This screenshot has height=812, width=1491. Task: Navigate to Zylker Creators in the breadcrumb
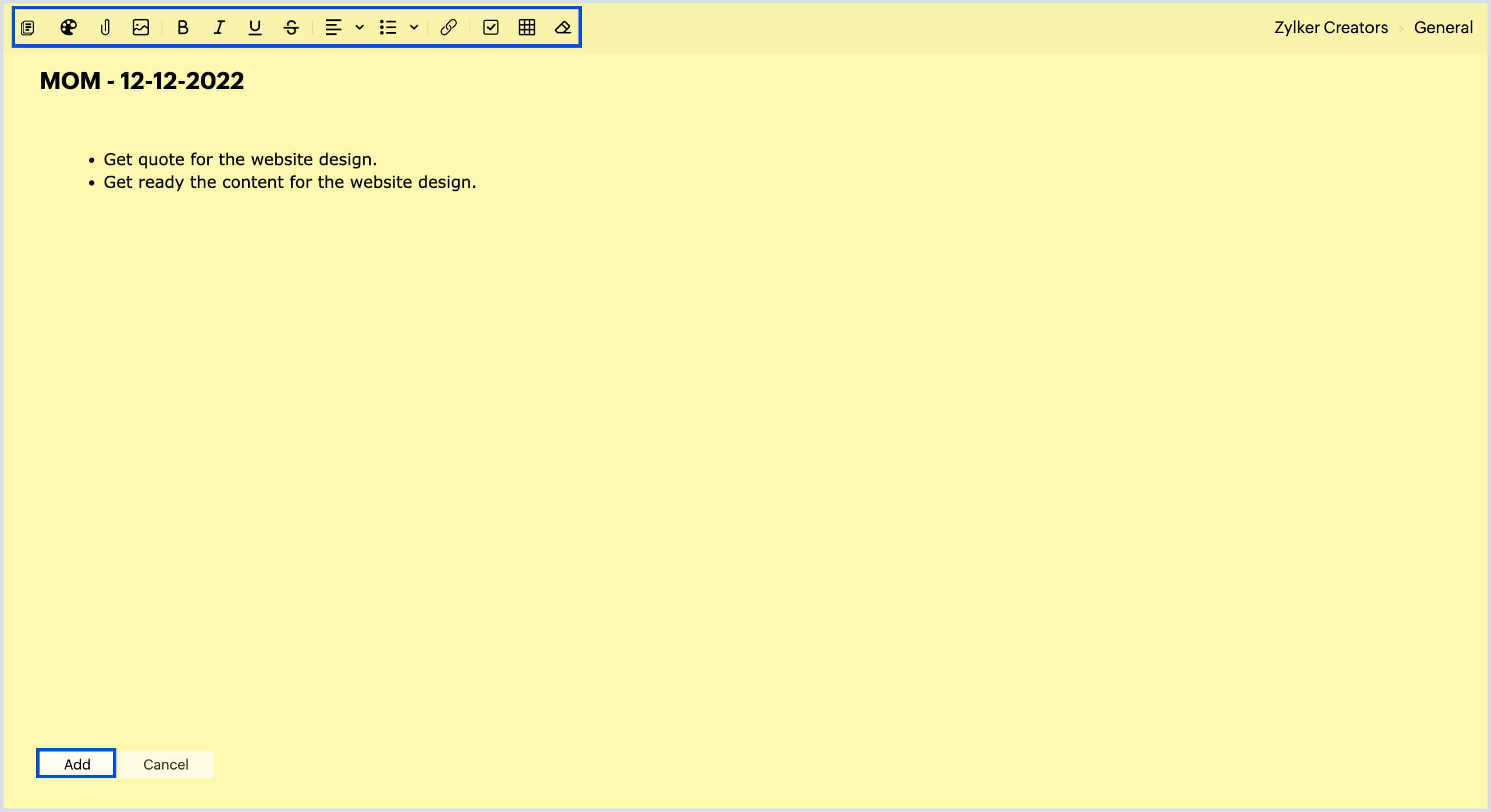(1330, 27)
